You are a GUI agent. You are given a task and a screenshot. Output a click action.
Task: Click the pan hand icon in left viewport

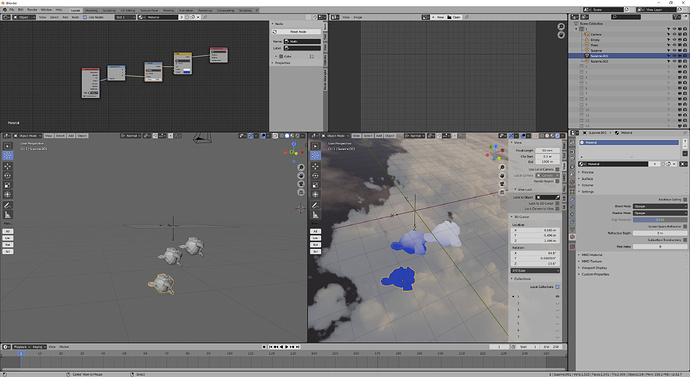tap(301, 176)
